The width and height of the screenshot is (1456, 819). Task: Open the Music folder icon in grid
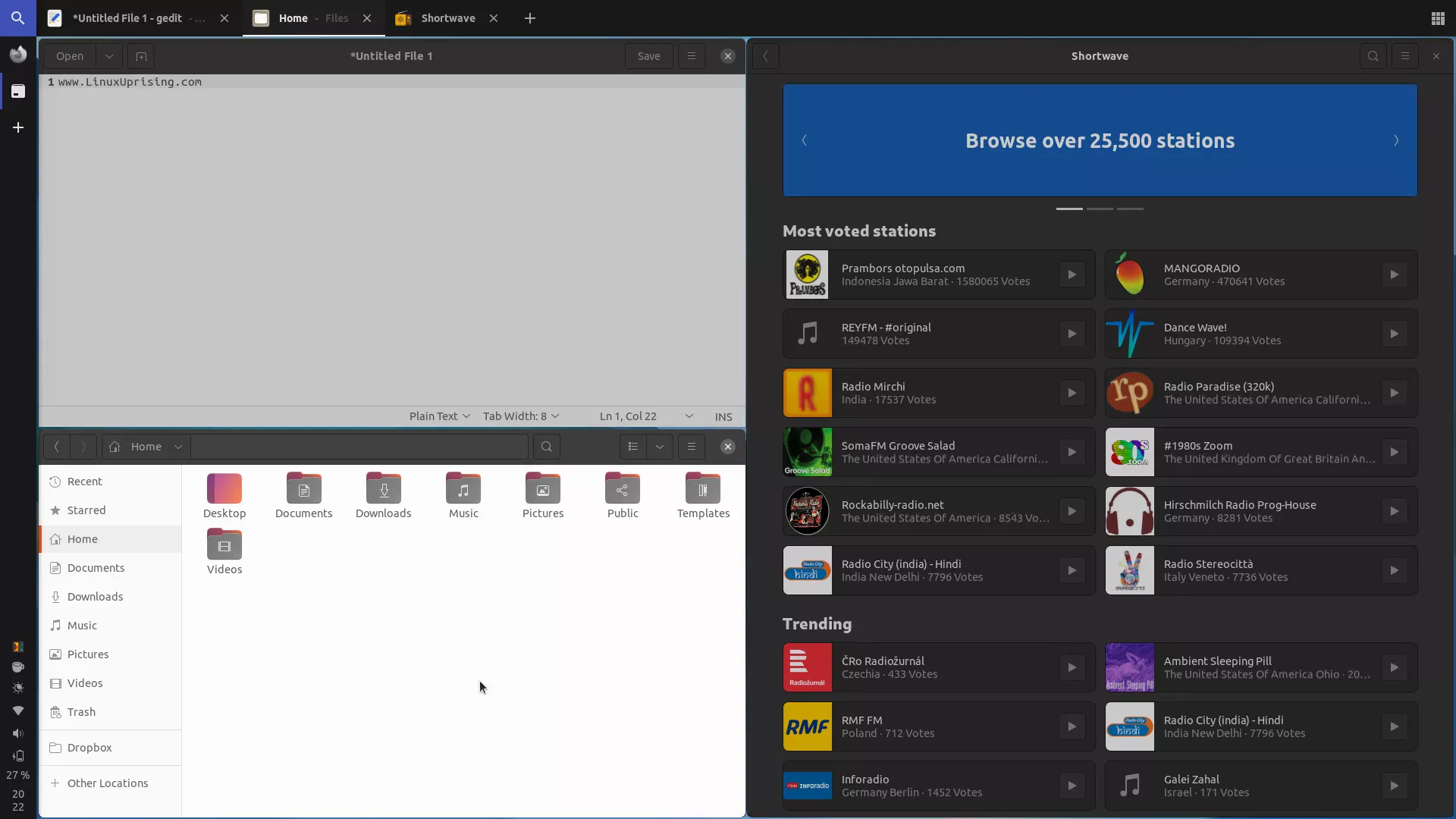(463, 488)
